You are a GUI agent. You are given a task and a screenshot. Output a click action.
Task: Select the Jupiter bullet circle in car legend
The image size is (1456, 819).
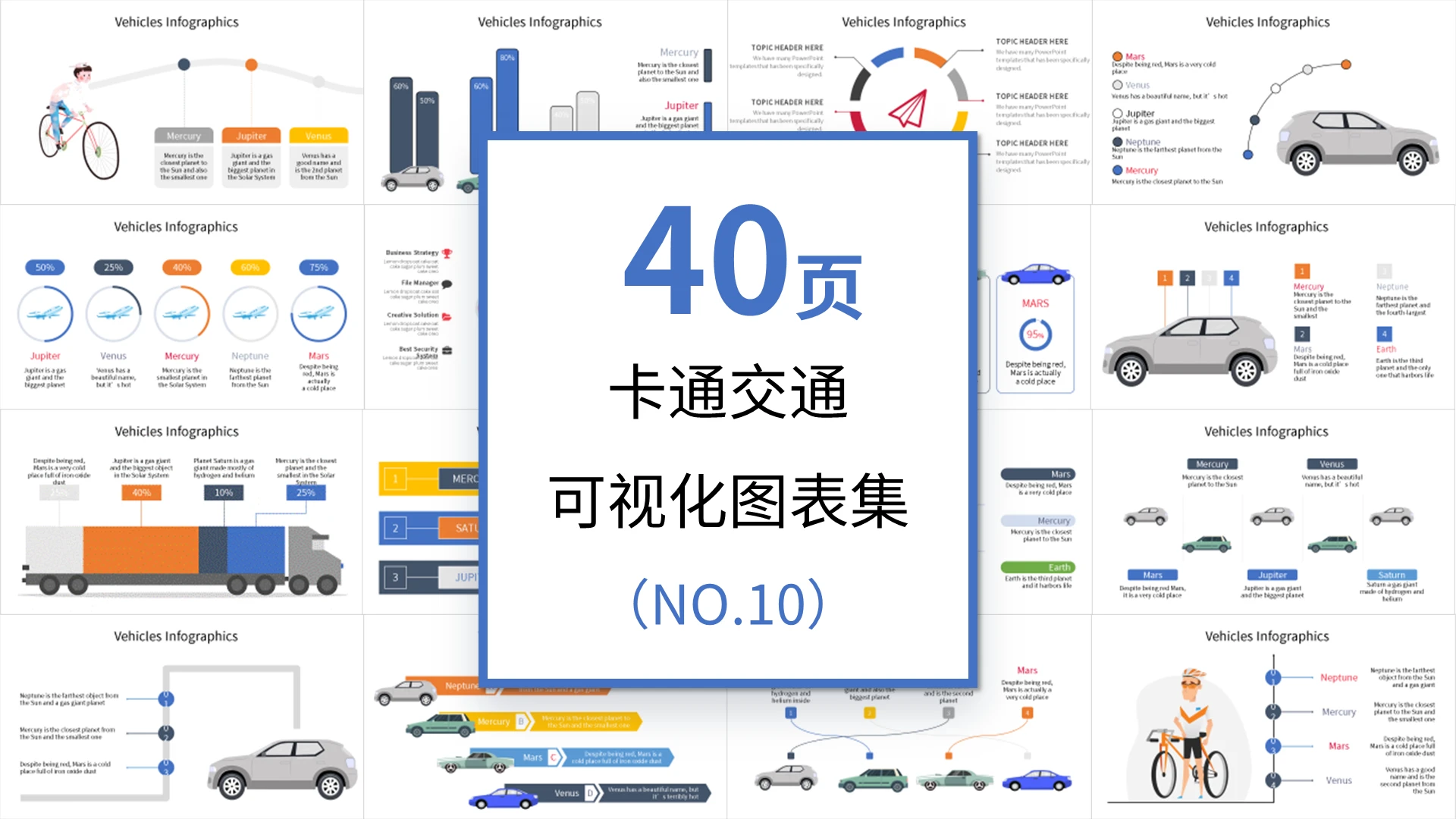[x=1117, y=114]
